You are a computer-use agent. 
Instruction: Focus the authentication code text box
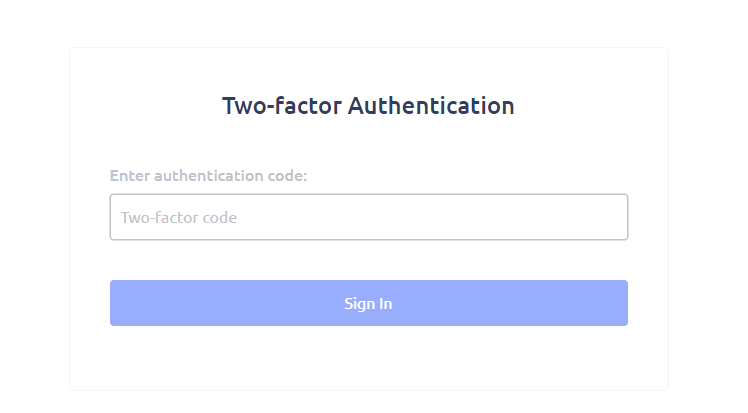coord(369,217)
